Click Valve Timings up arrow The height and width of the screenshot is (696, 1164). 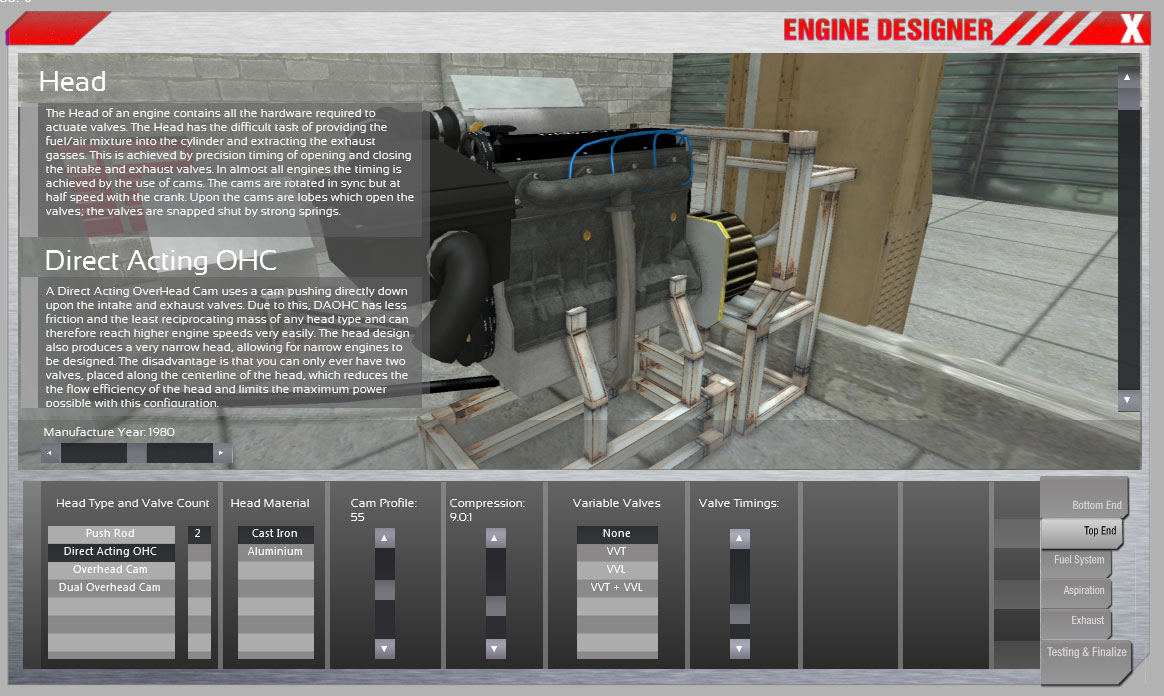tap(739, 539)
